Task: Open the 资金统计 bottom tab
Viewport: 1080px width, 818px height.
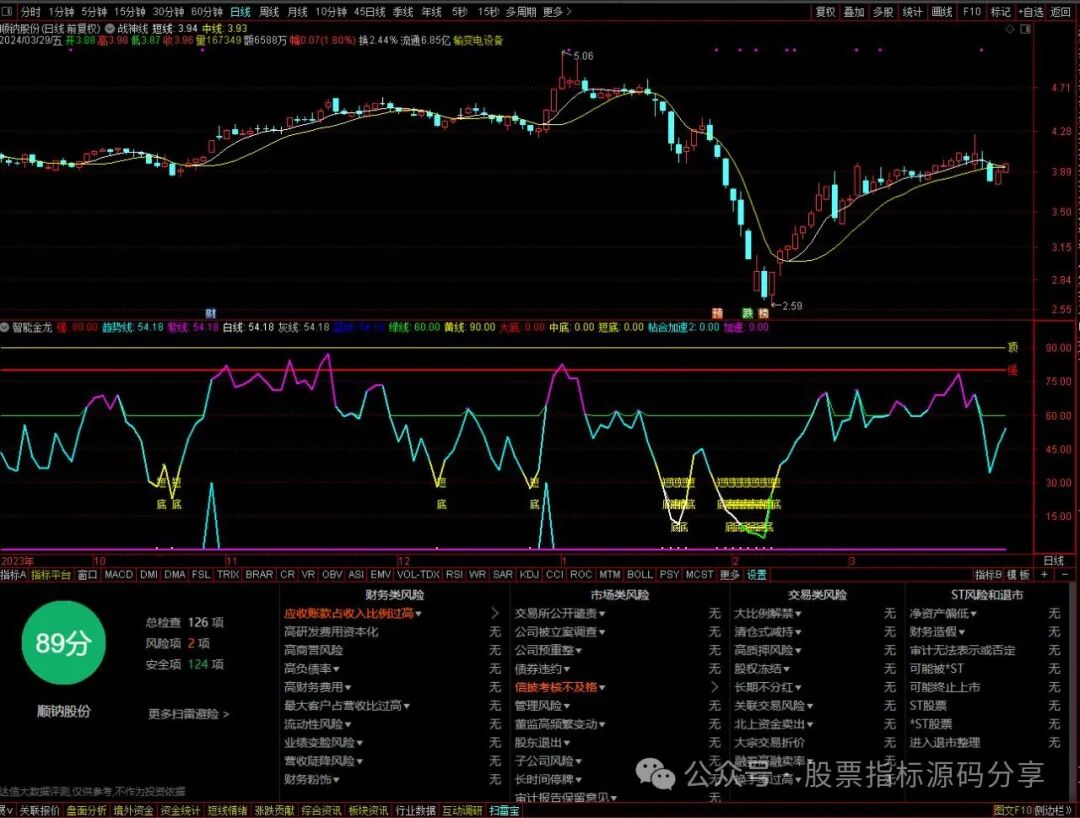Action: coord(180,811)
